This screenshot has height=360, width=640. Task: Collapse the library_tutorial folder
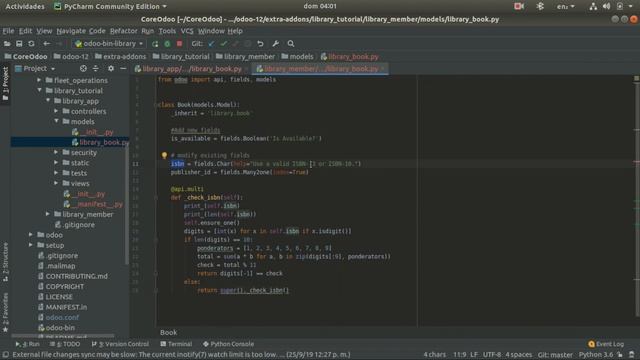coord(39,90)
